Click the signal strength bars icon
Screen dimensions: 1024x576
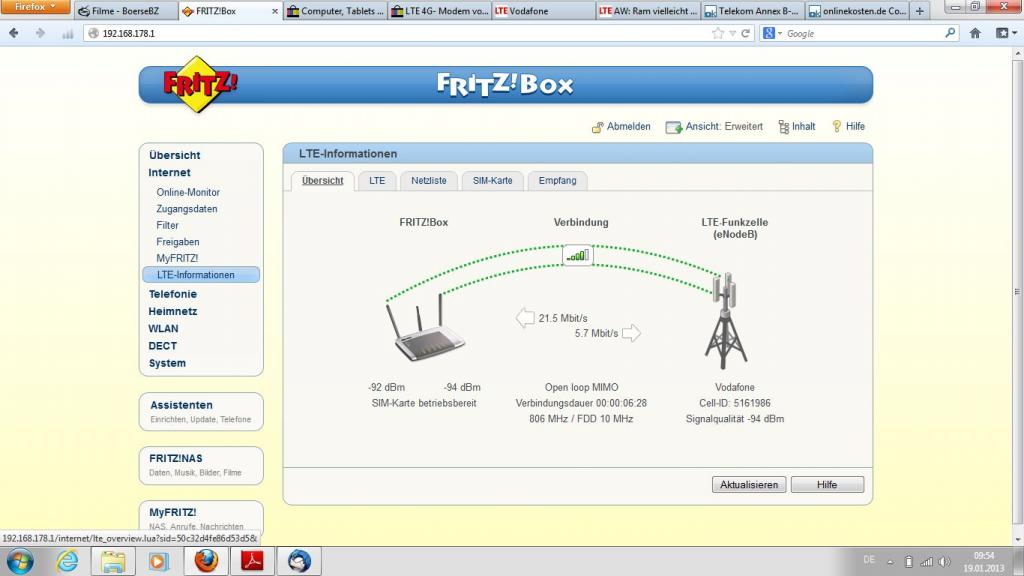tap(578, 255)
